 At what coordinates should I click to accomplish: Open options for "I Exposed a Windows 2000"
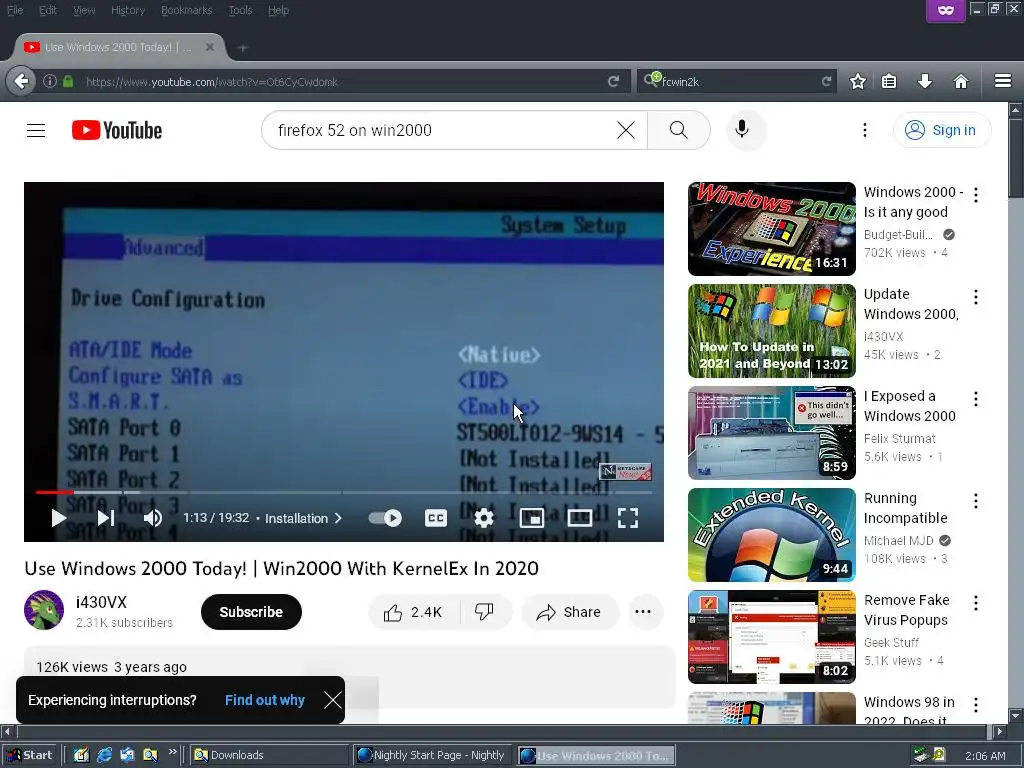[976, 398]
